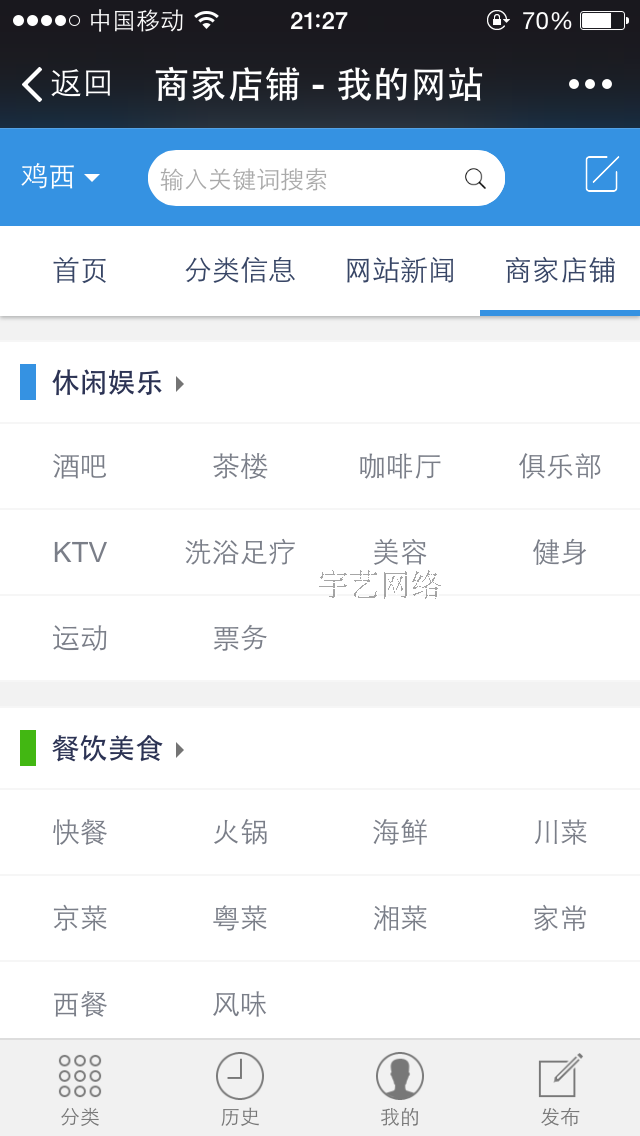Tap the magnifier icon in the search bar
The width and height of the screenshot is (640, 1136).
(x=475, y=177)
